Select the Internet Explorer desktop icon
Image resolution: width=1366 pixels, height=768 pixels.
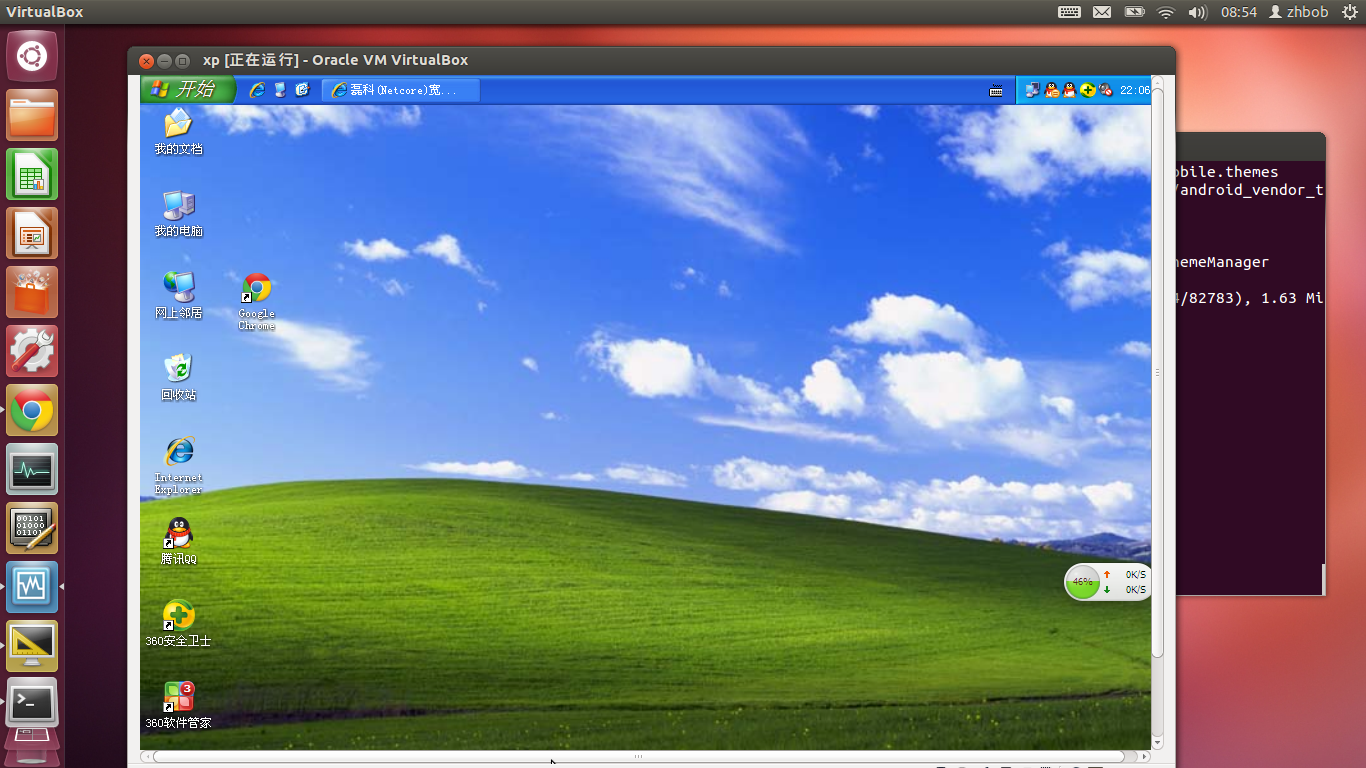(179, 466)
